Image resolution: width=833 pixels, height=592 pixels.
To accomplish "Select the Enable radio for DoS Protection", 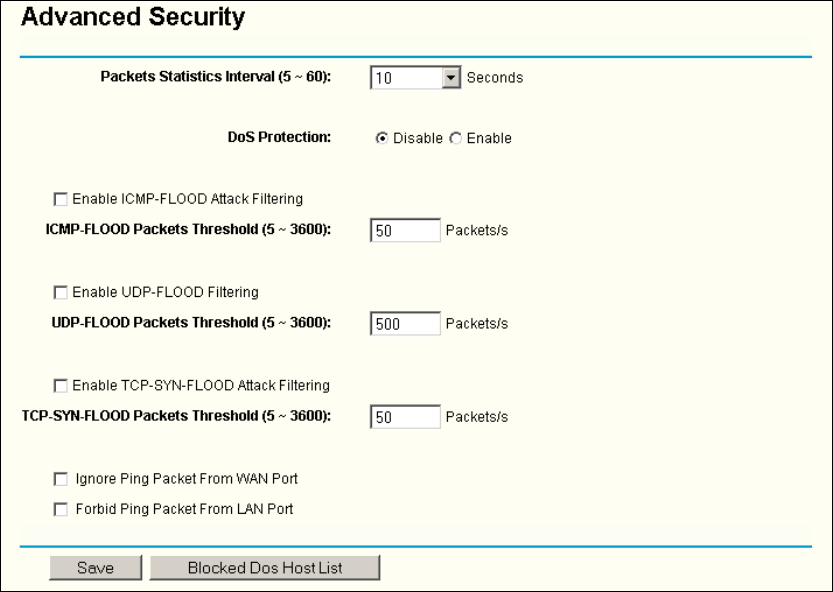I will (456, 139).
